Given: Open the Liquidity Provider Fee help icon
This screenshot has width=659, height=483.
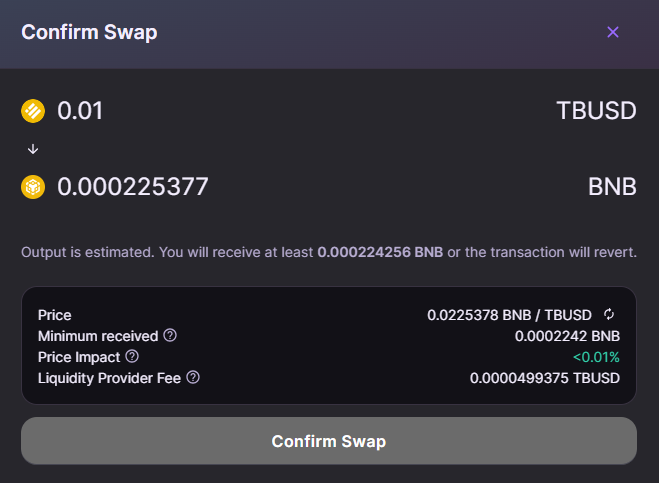Looking at the screenshot, I should coord(193,377).
